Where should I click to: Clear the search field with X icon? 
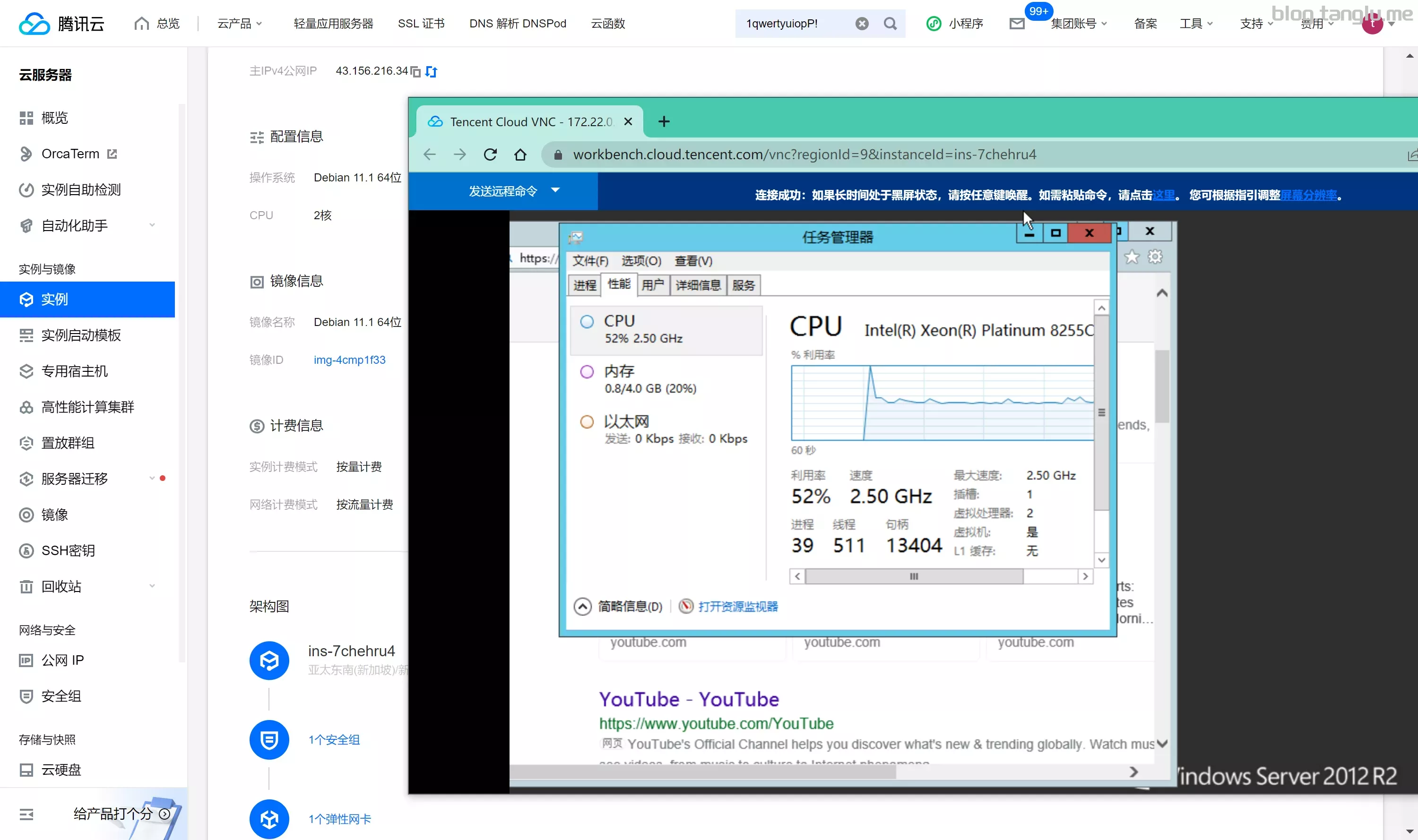861,24
